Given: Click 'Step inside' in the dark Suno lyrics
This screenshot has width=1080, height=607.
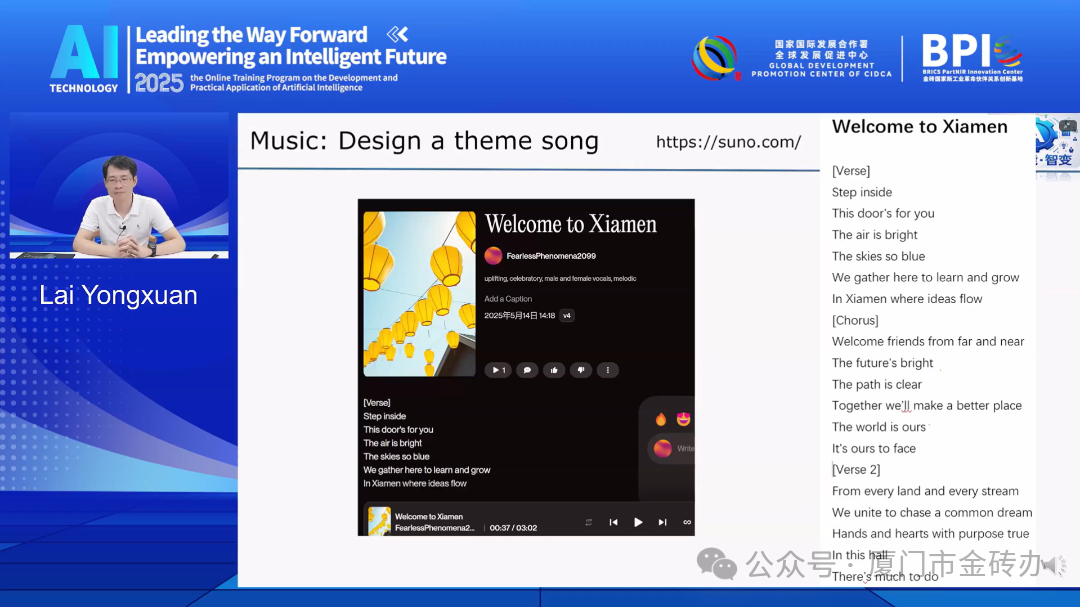Looking at the screenshot, I should click(x=384, y=416).
